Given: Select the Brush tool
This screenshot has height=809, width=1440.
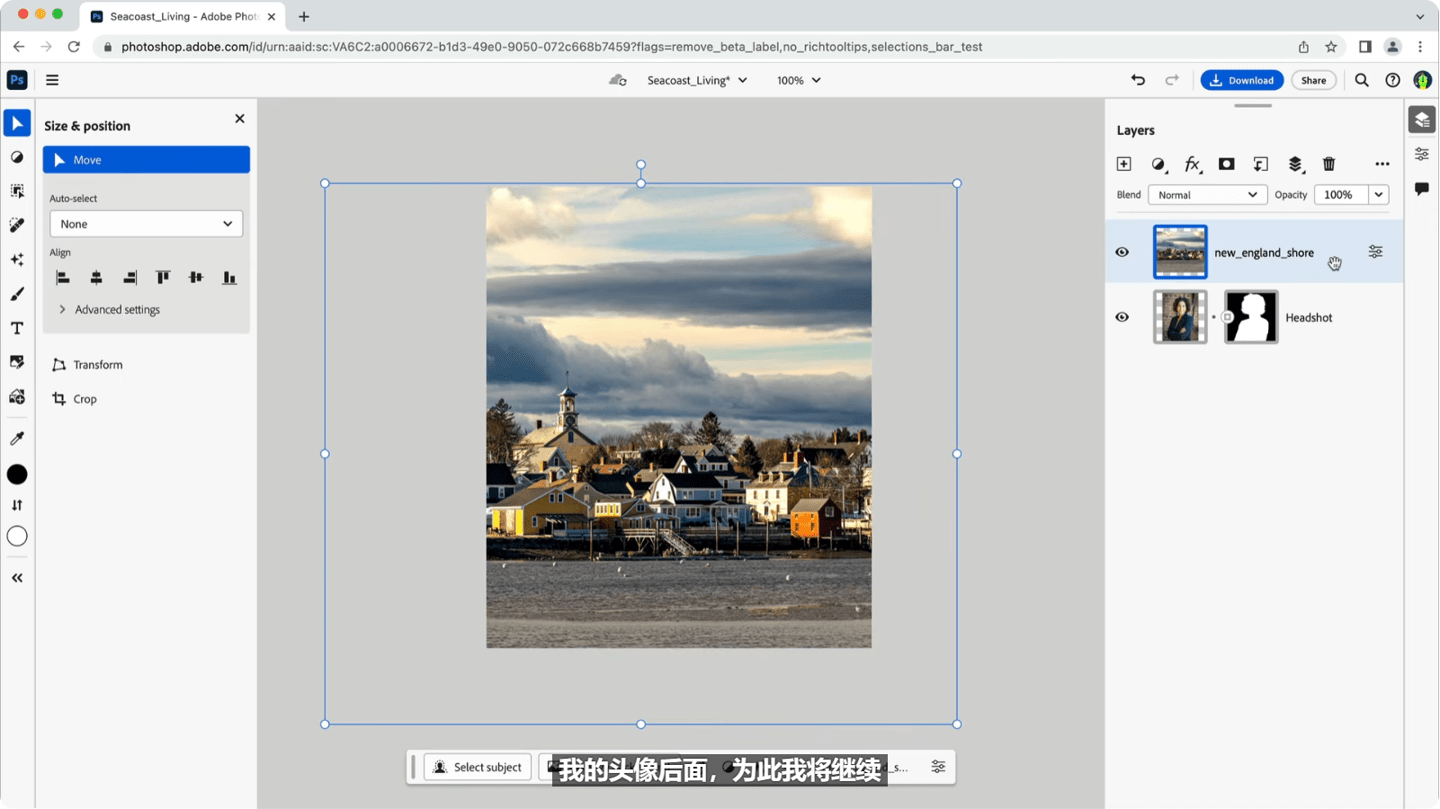Looking at the screenshot, I should 16,293.
